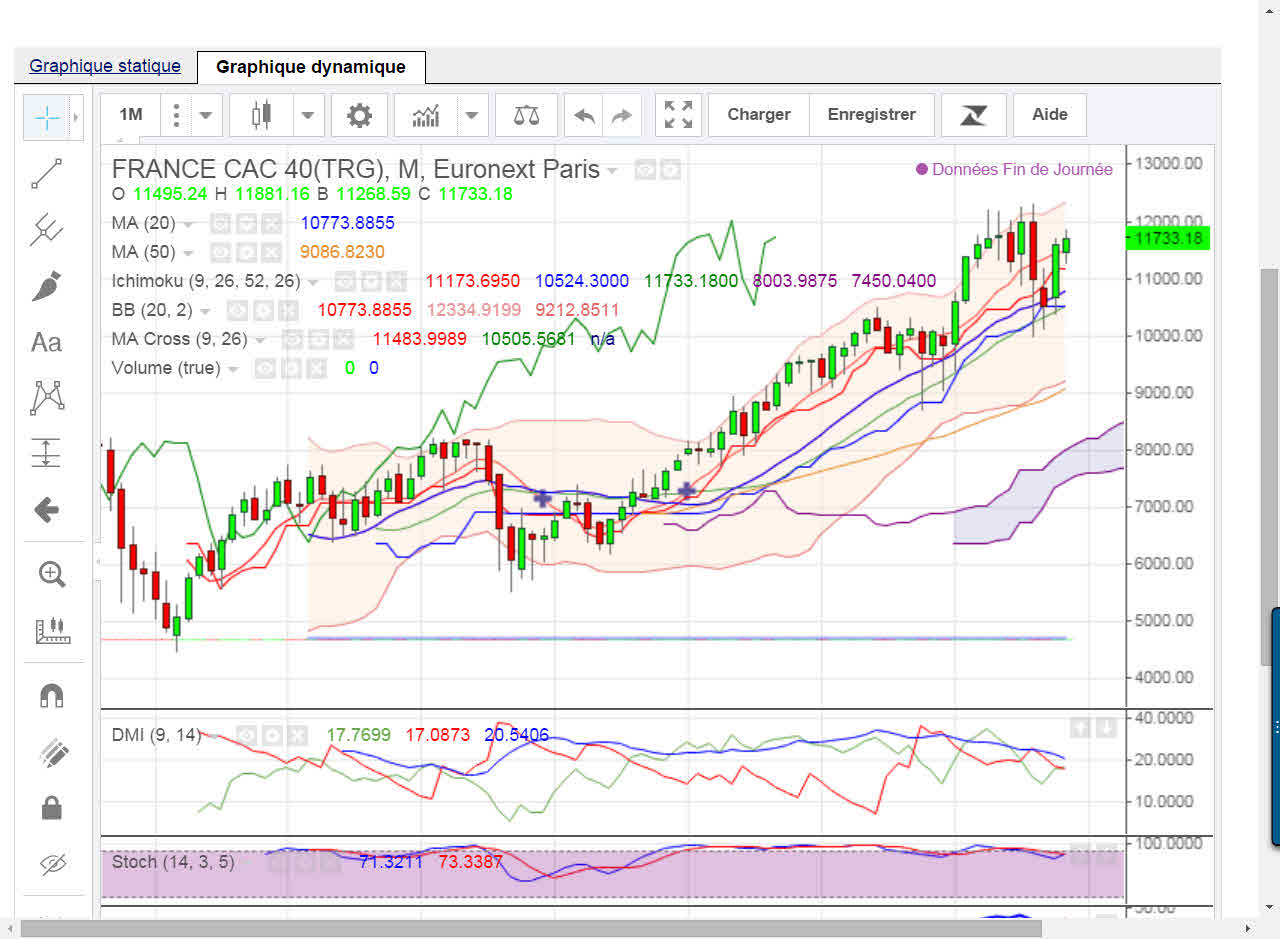Remove the Volume (true) indicator
Screen dimensions: 1280x939
[x=316, y=368]
